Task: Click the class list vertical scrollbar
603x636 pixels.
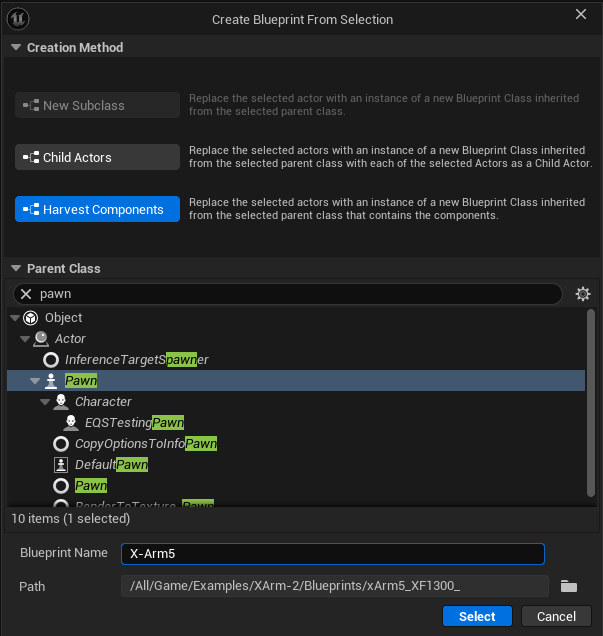Action: (x=591, y=400)
